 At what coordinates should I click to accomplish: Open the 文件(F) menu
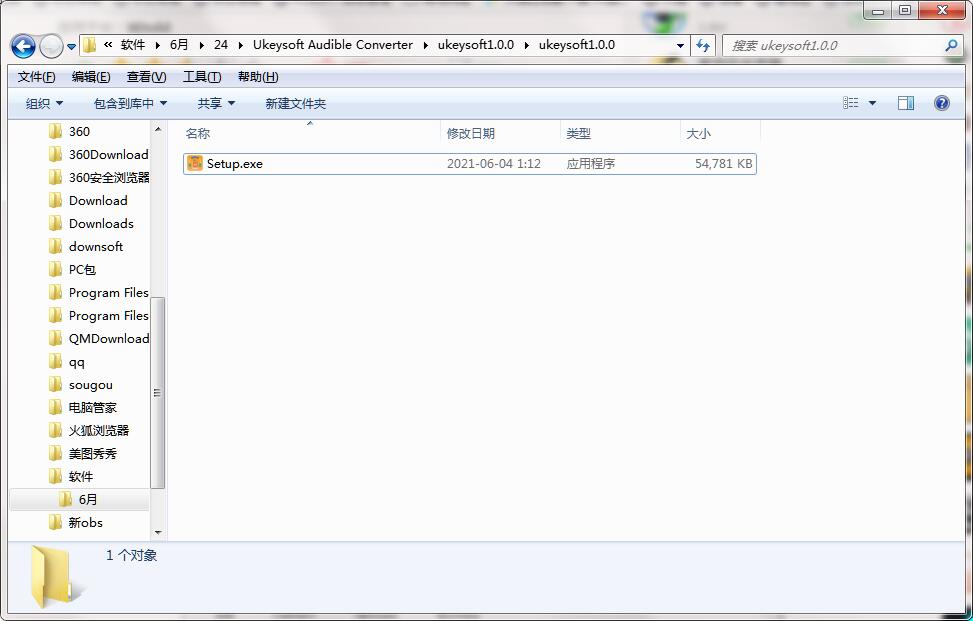[x=36, y=77]
